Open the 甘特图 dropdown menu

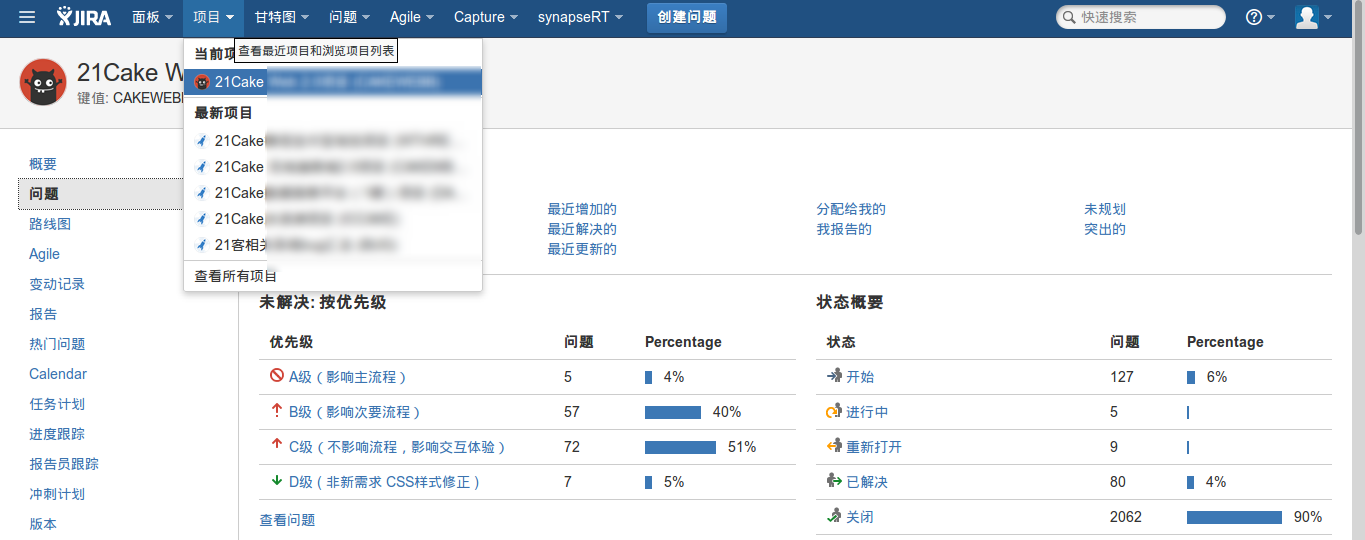[281, 17]
